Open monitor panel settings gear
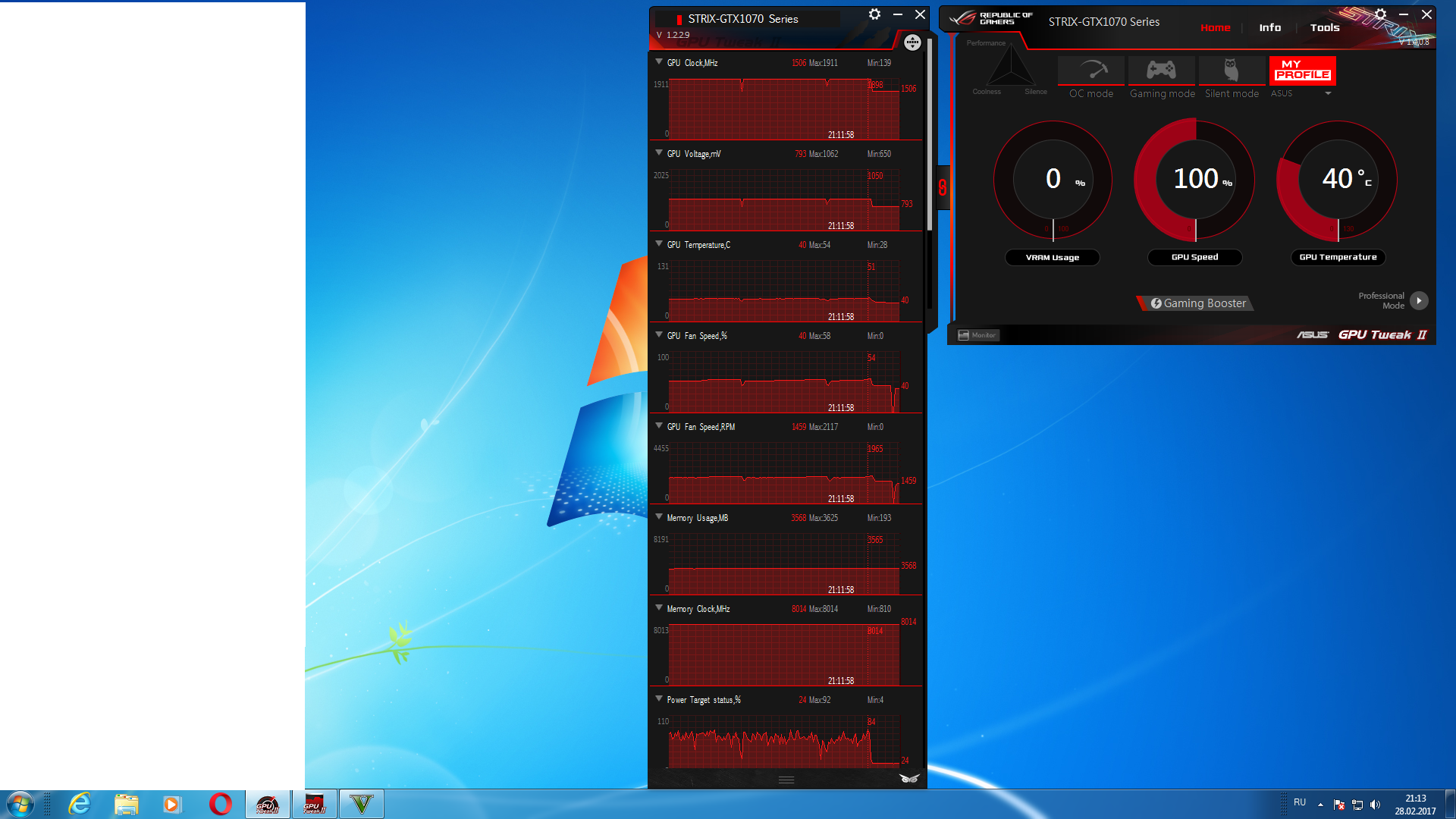The image size is (1456, 819). (874, 14)
